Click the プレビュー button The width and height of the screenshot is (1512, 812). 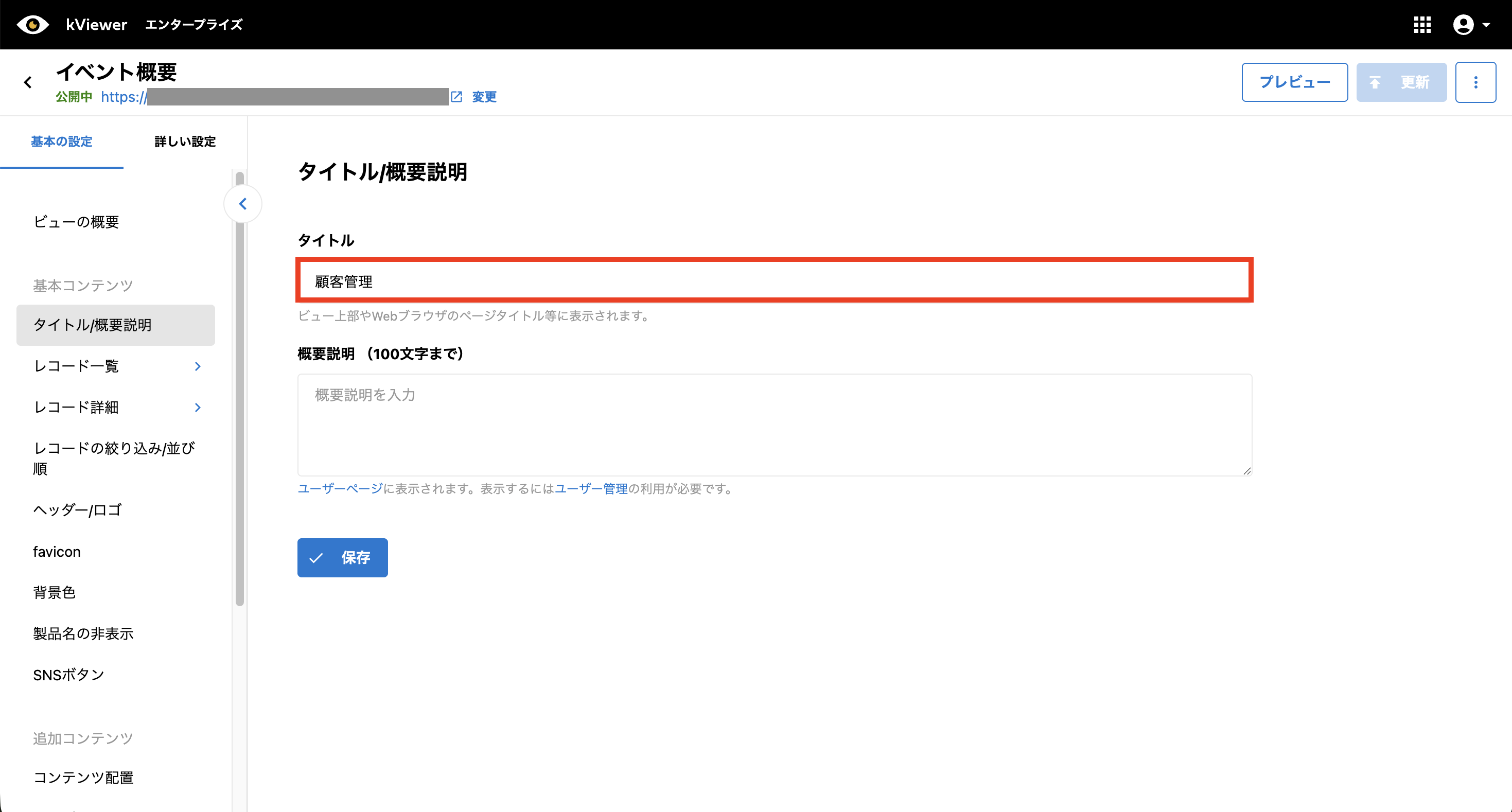tap(1294, 83)
